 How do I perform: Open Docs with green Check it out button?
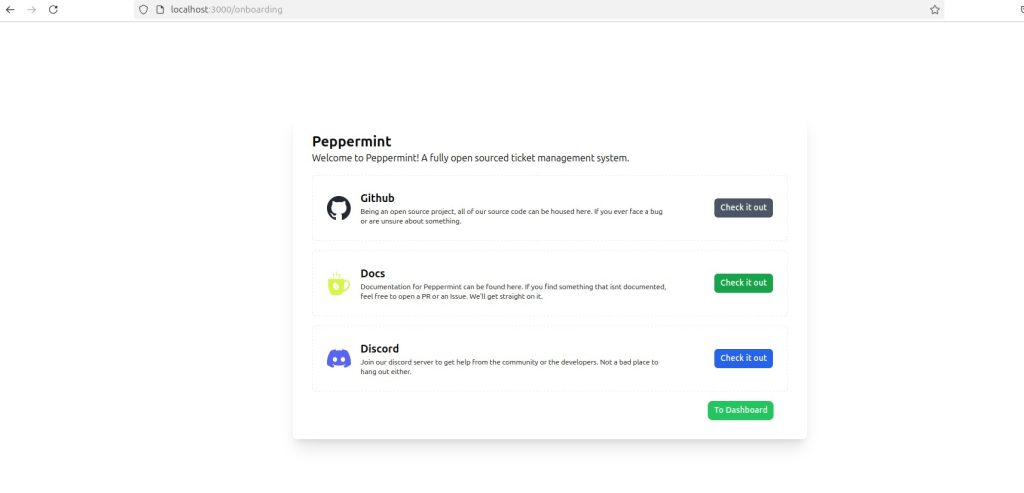[743, 283]
